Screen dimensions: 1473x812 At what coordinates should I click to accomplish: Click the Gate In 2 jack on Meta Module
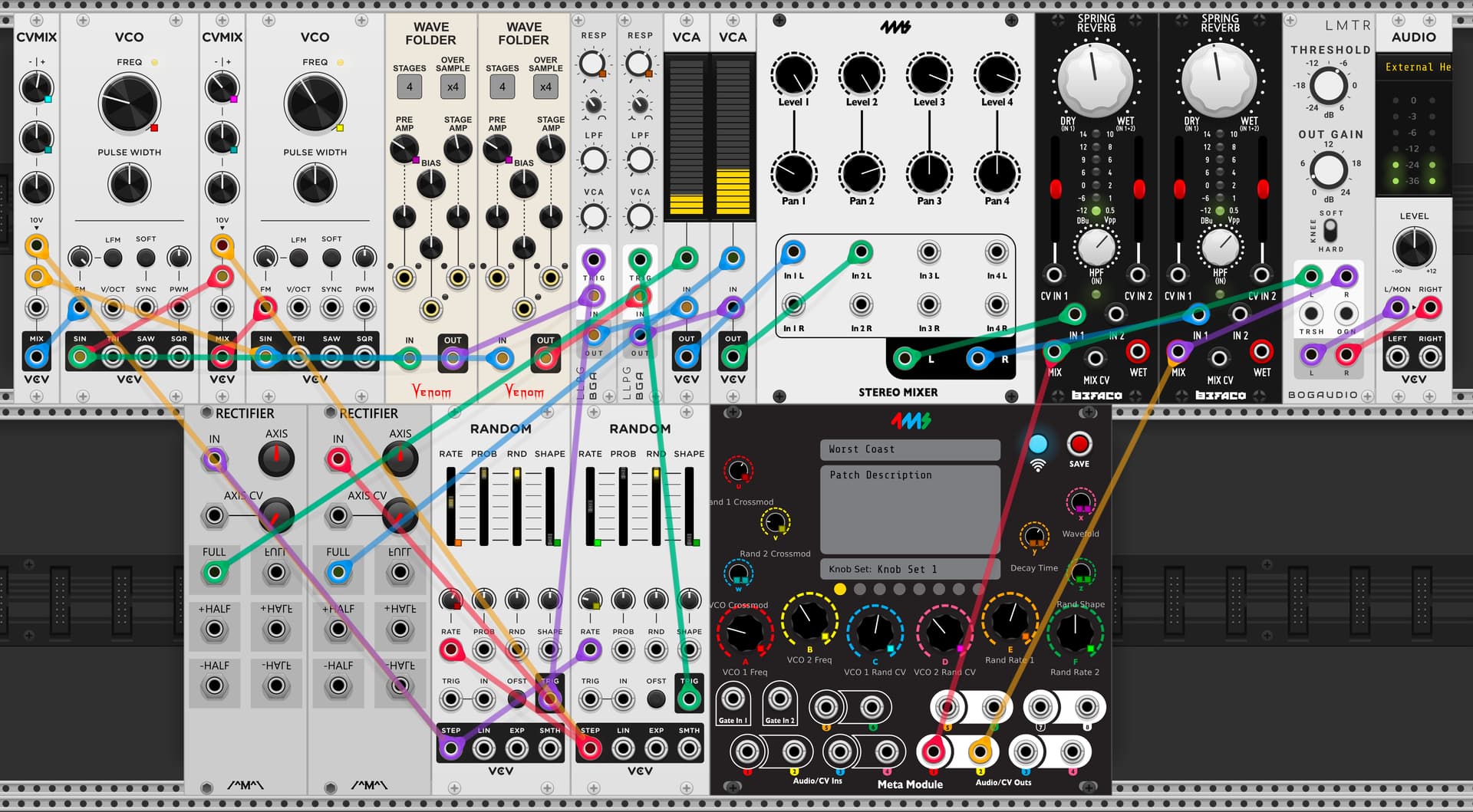coord(779,699)
